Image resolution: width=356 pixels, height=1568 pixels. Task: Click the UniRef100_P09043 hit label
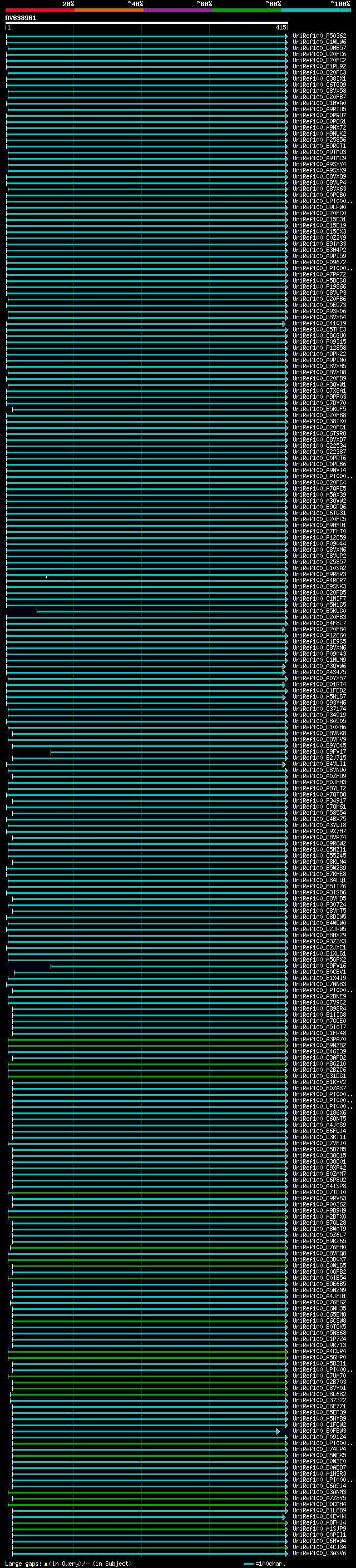click(x=319, y=654)
